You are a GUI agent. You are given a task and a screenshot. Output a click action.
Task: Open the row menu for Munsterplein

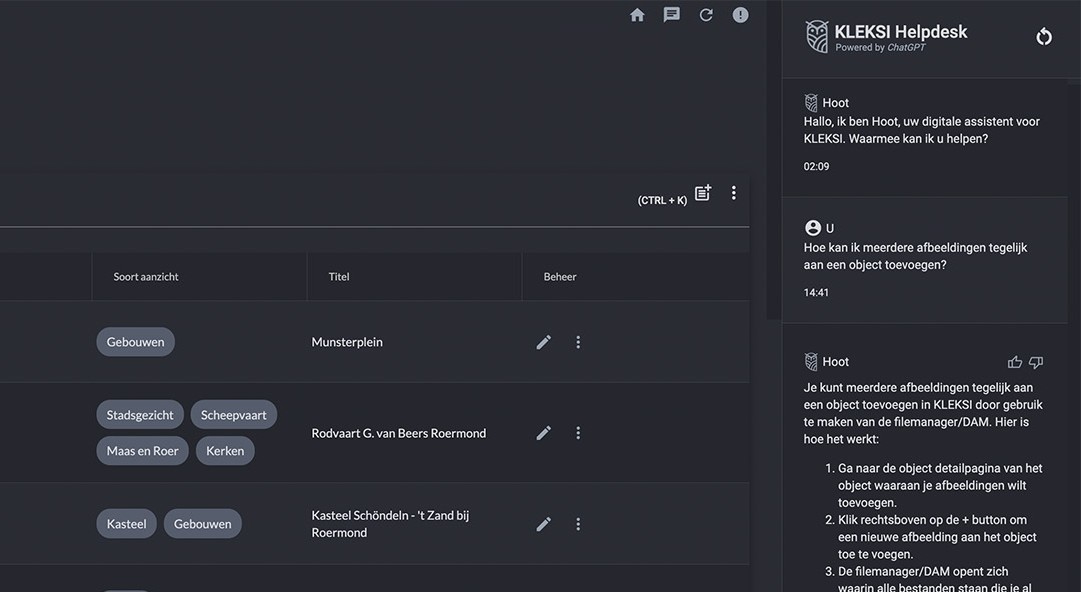(578, 341)
